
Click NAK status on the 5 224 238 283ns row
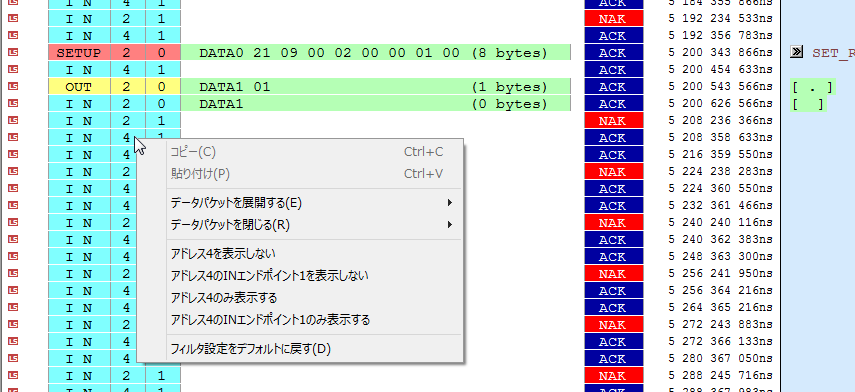[x=613, y=171]
